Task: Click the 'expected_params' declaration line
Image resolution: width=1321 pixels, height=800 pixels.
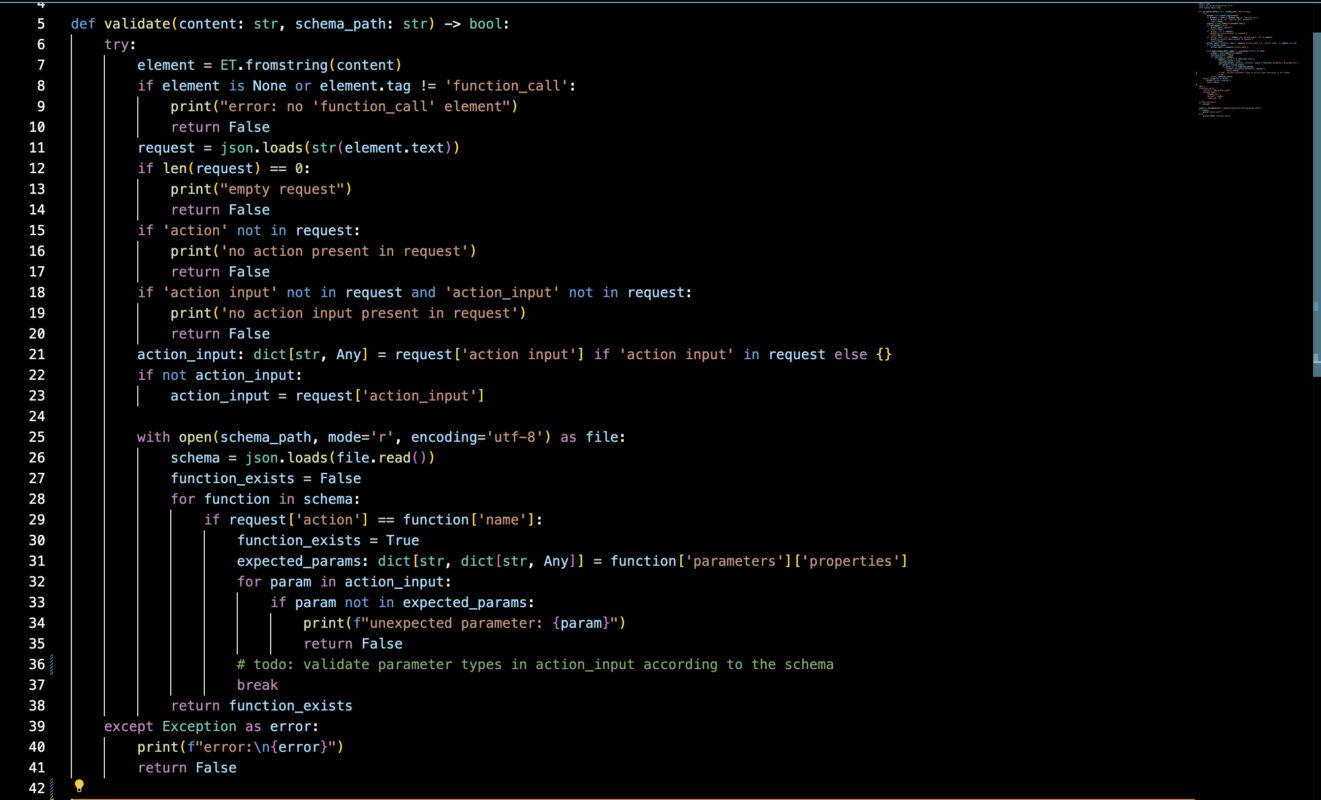Action: click(x=572, y=561)
